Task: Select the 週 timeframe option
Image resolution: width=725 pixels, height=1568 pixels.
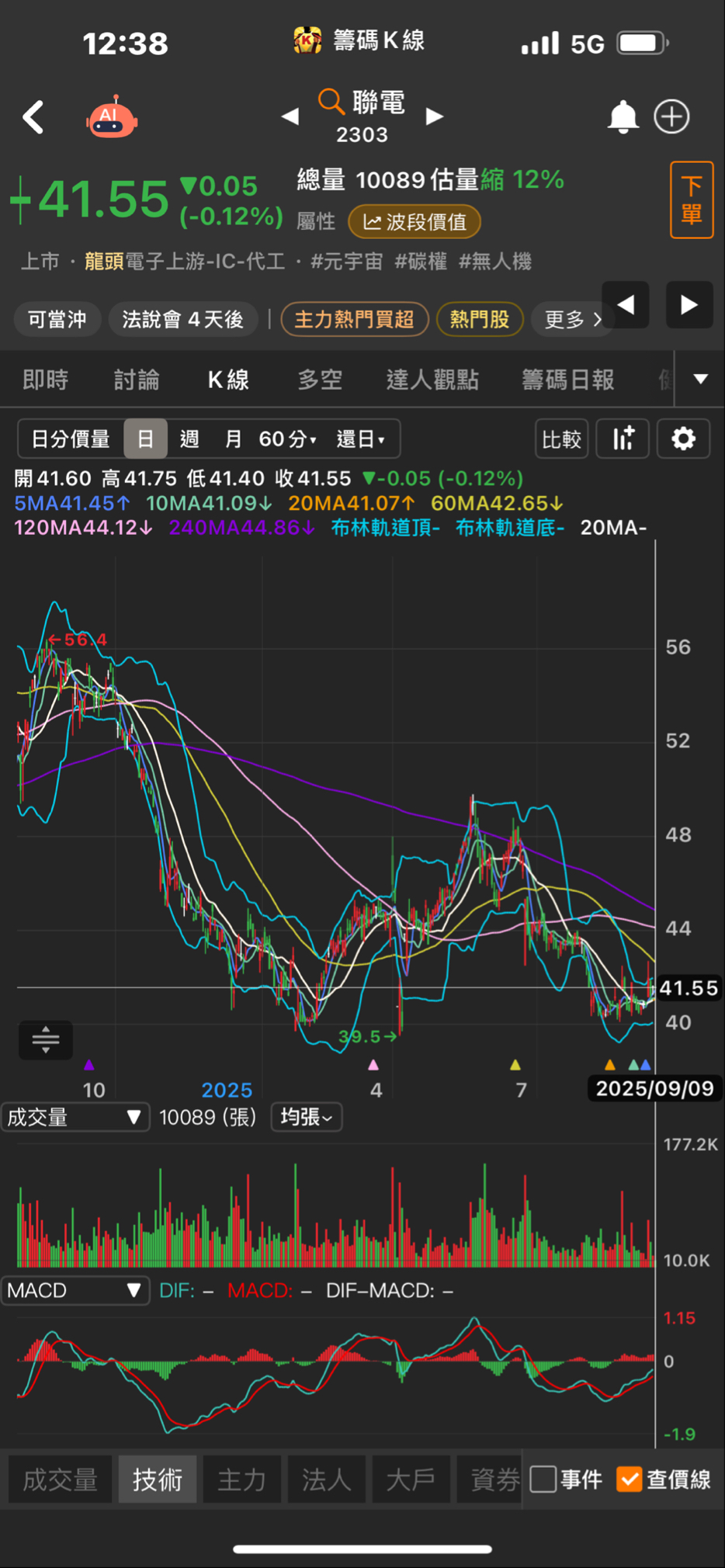Action: [x=189, y=439]
